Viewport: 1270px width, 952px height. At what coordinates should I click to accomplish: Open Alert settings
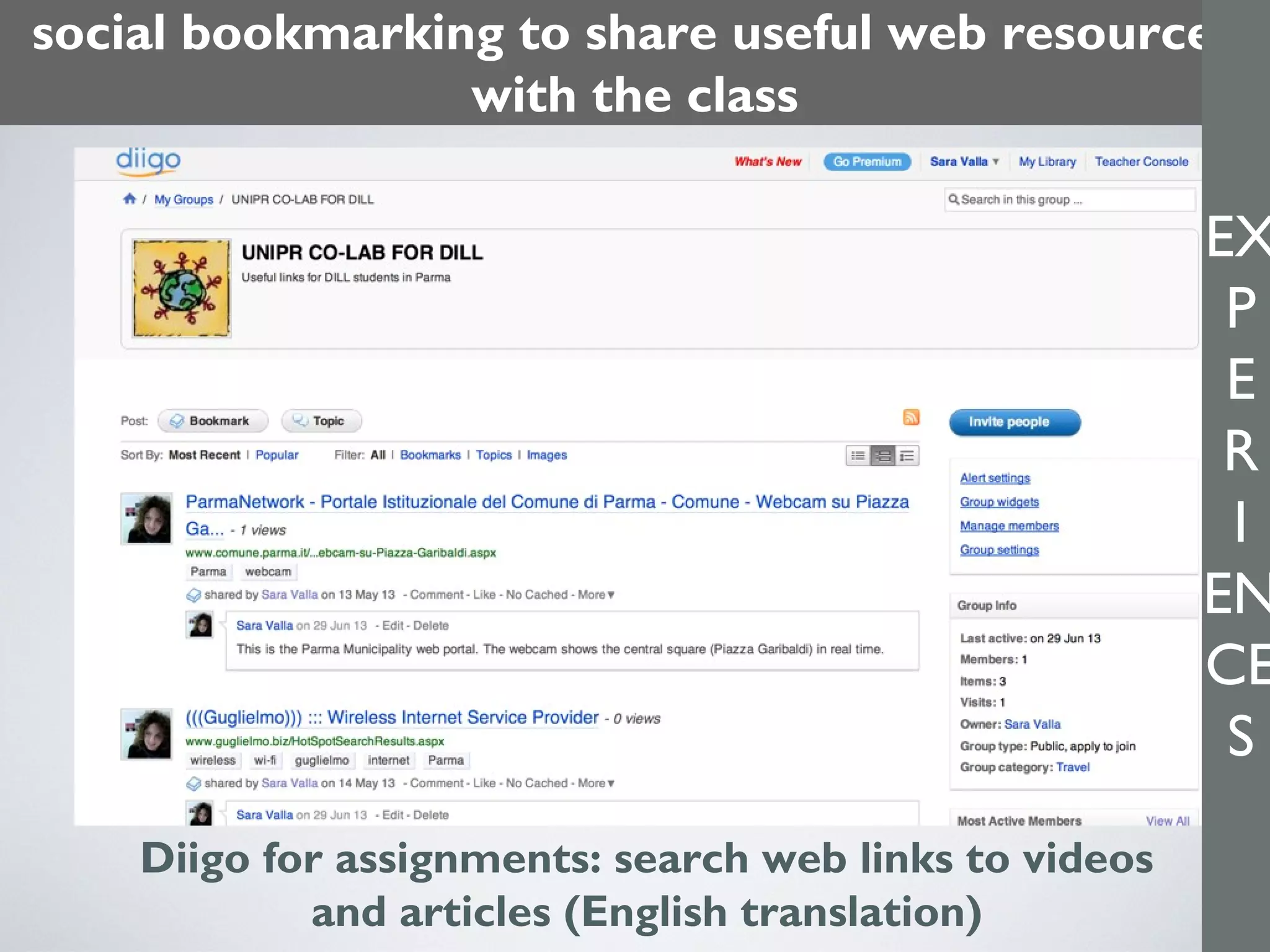pyautogui.click(x=995, y=478)
